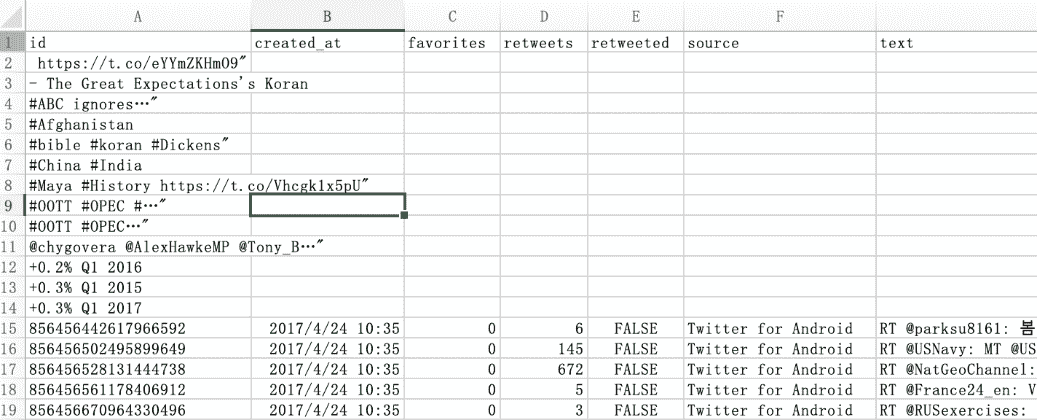The width and height of the screenshot is (1037, 420).
Task: Select column F header
Action: pyautogui.click(x=779, y=16)
